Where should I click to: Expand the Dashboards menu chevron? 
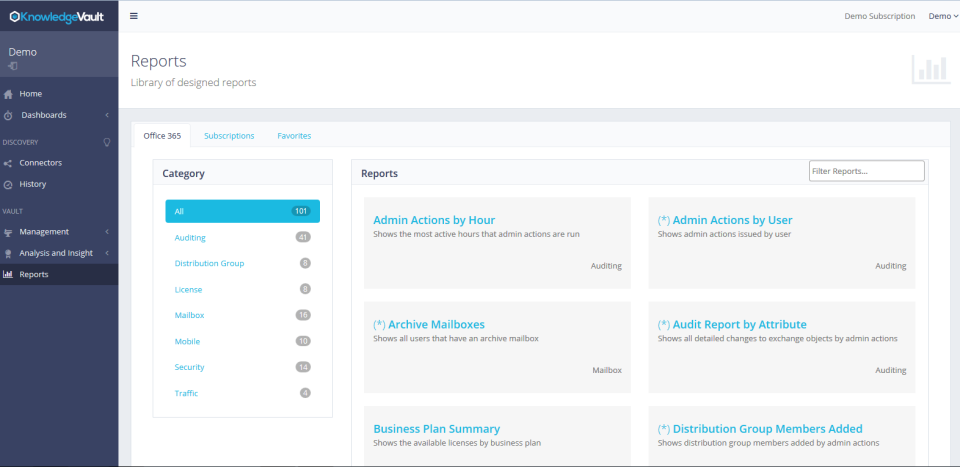[x=107, y=115]
